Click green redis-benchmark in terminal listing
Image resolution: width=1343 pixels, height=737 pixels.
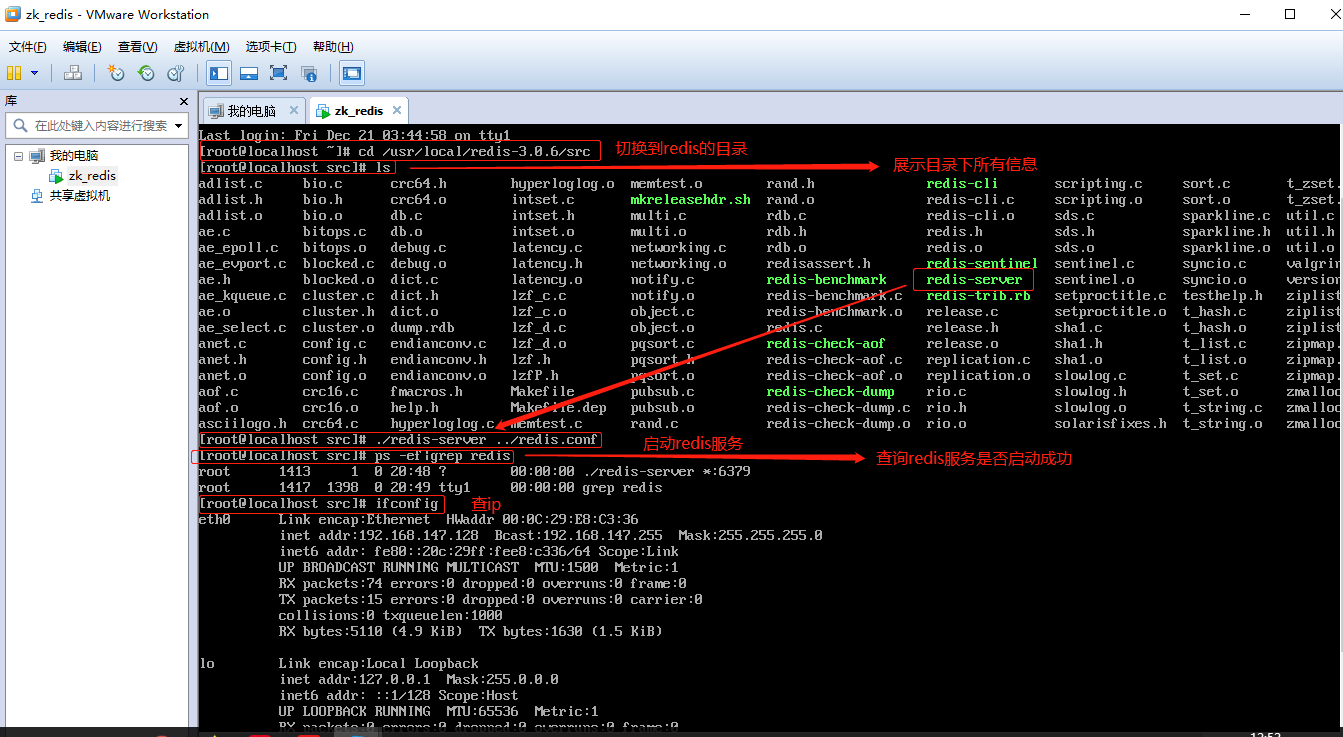pyautogui.click(x=826, y=280)
